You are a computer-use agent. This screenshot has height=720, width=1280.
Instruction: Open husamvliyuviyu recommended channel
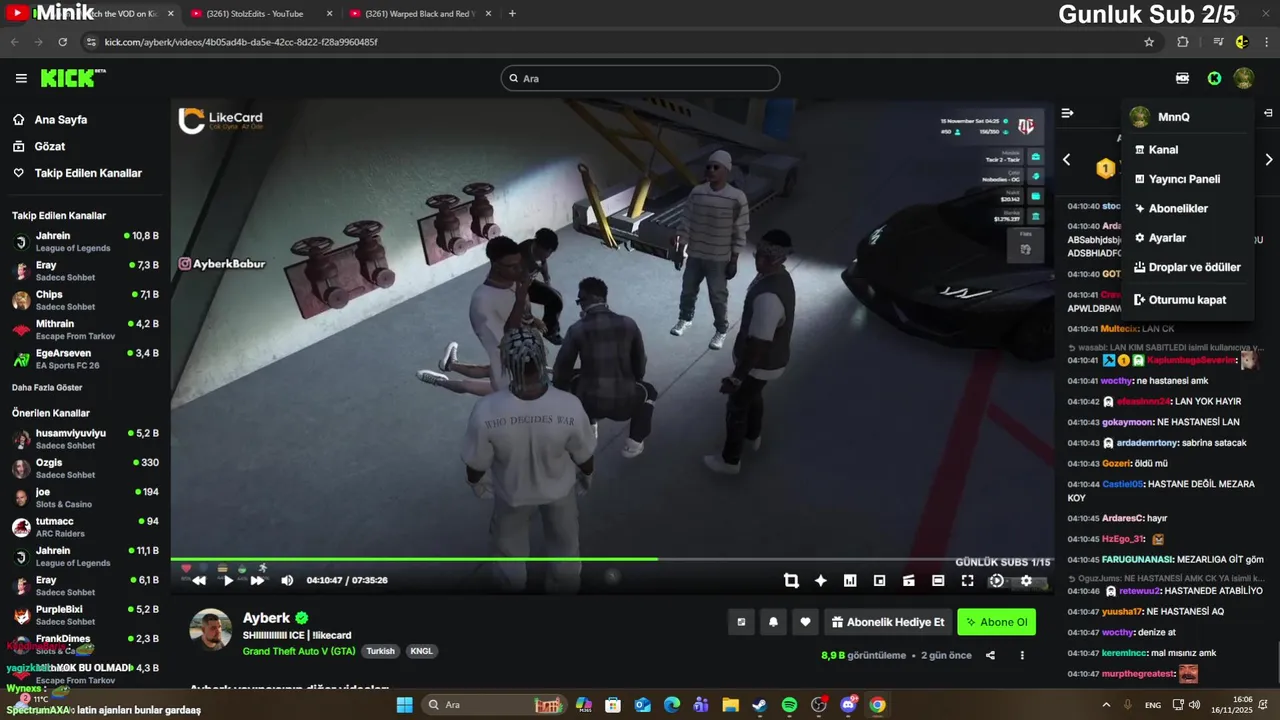[x=85, y=439]
